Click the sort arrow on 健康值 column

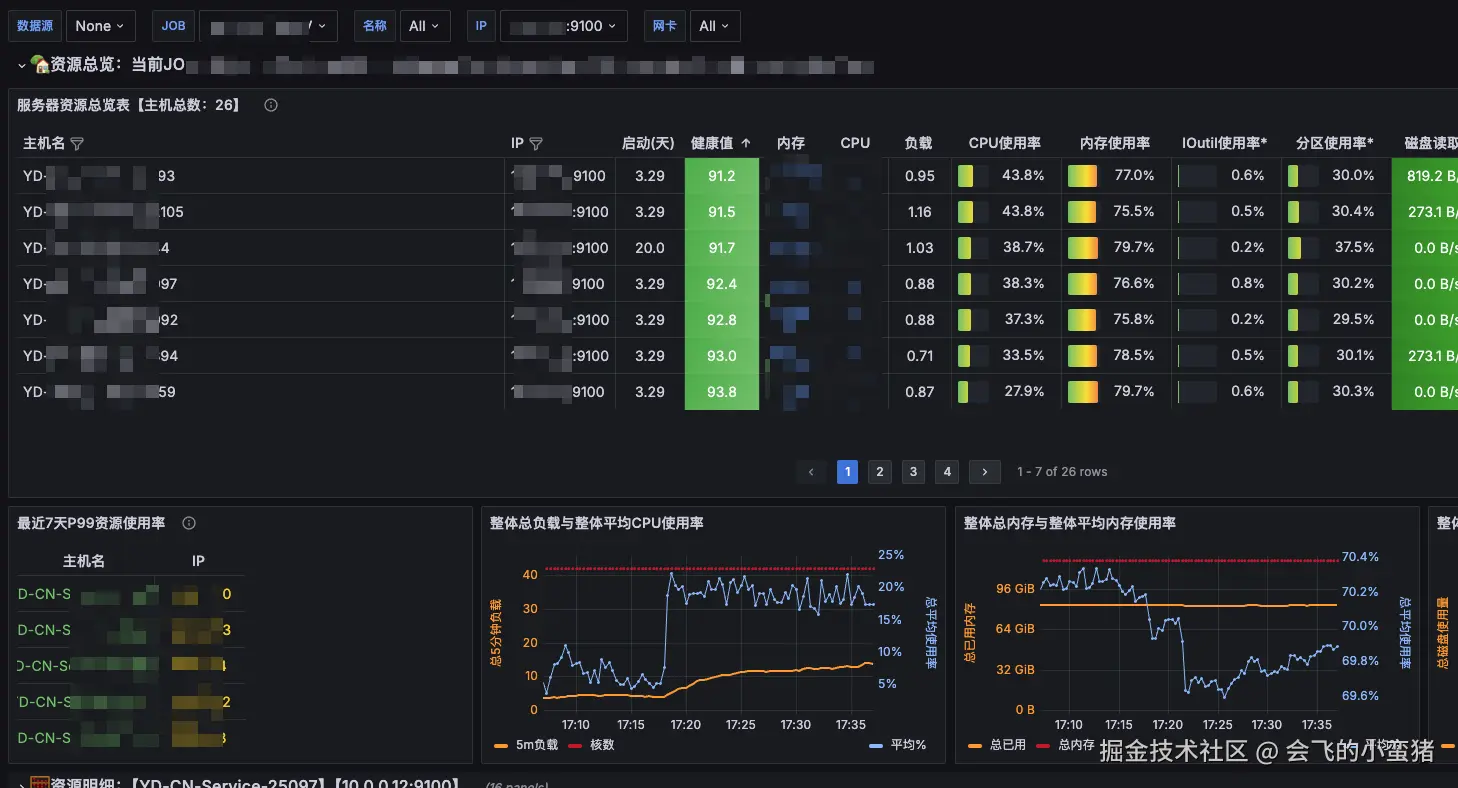pos(746,143)
